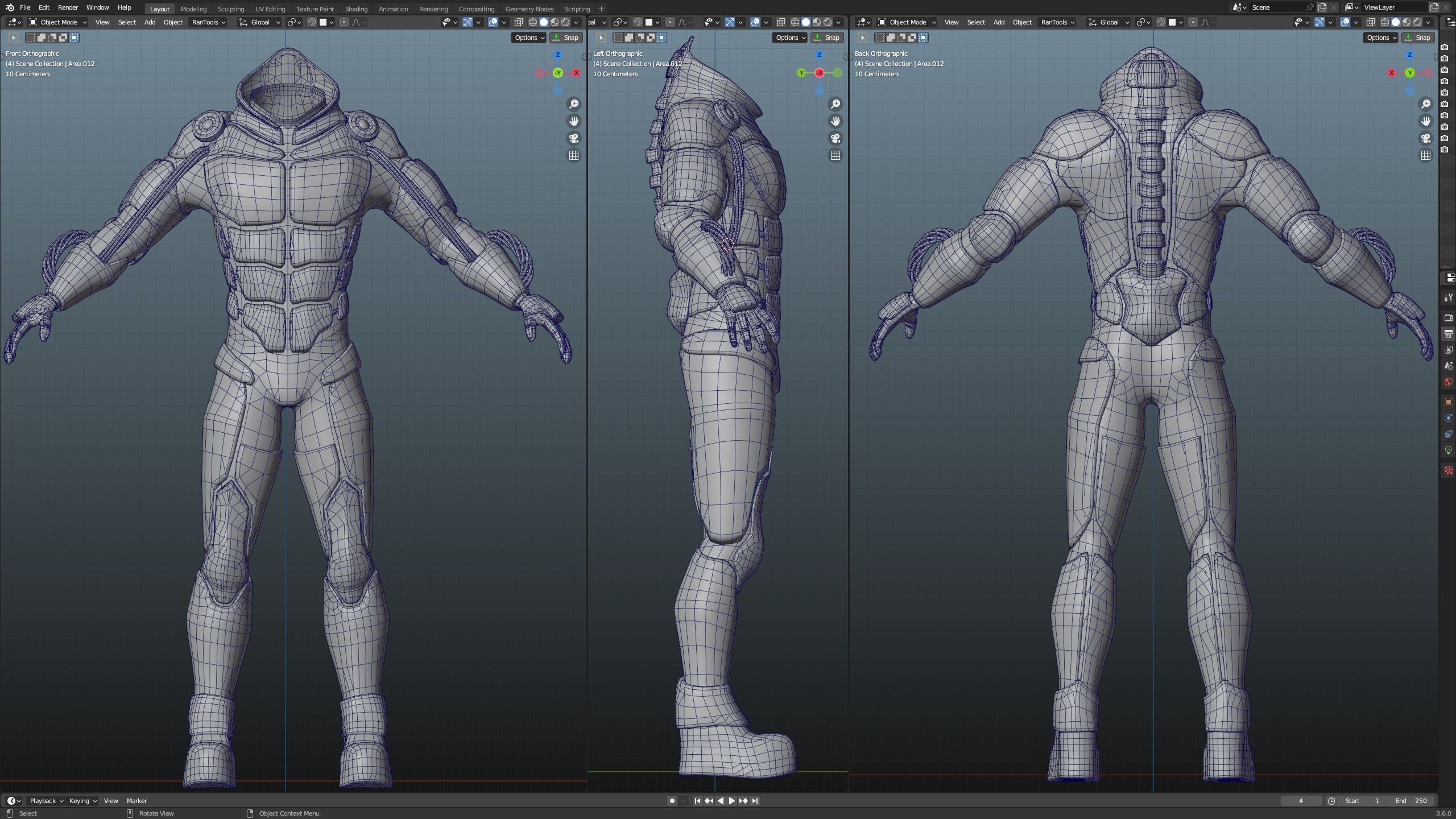
Task: Click Snap button in Front viewport
Action: (566, 38)
